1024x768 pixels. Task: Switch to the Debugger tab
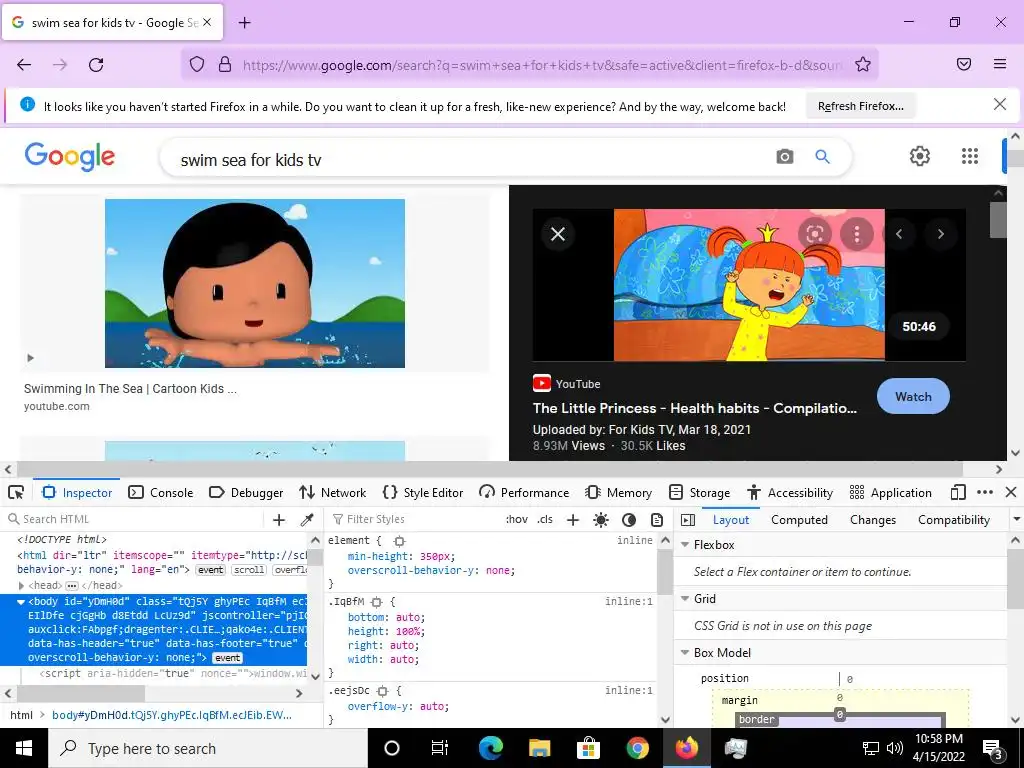click(x=246, y=492)
